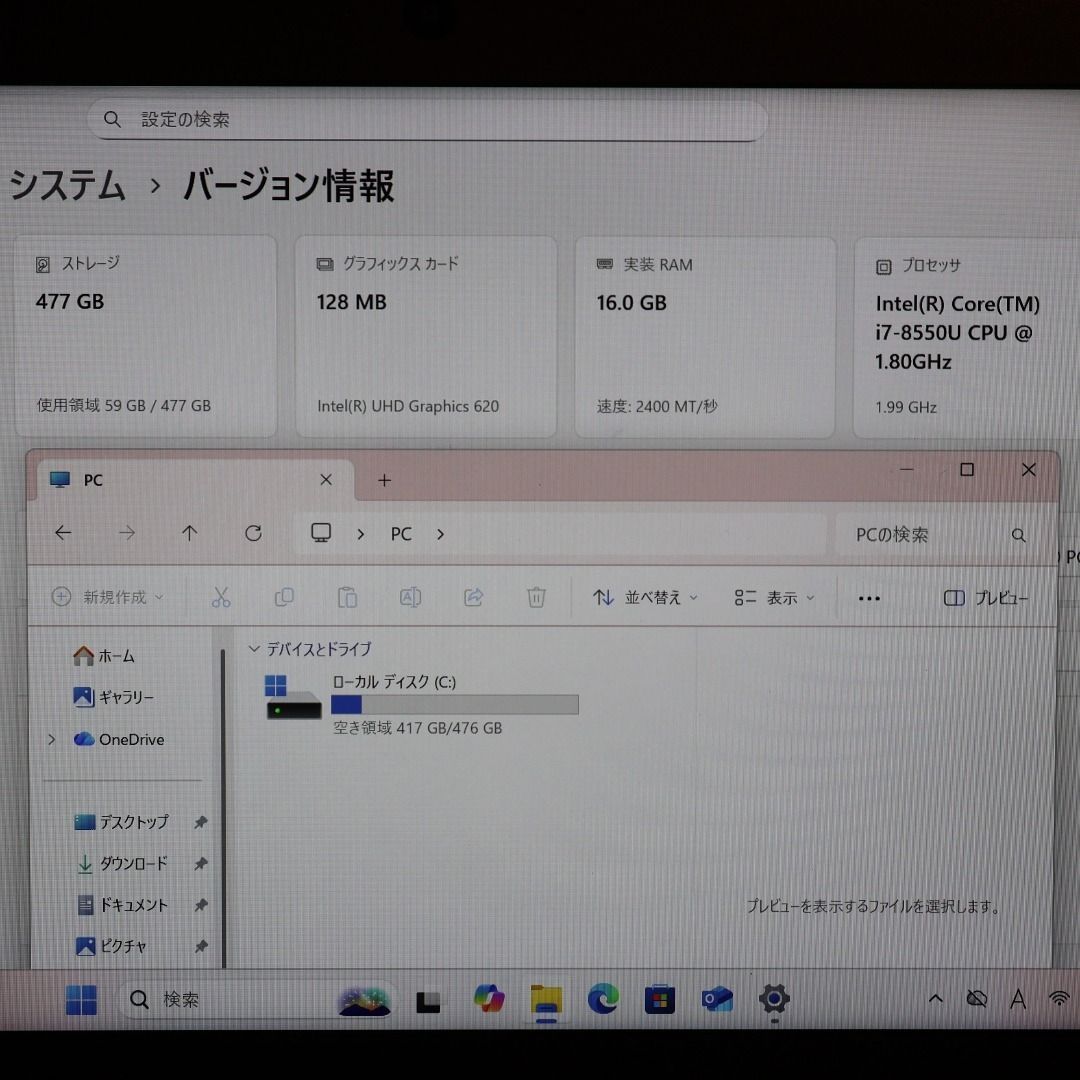This screenshot has width=1080, height=1080.
Task: Expand the OneDrive tree item
Action: pyautogui.click(x=50, y=739)
